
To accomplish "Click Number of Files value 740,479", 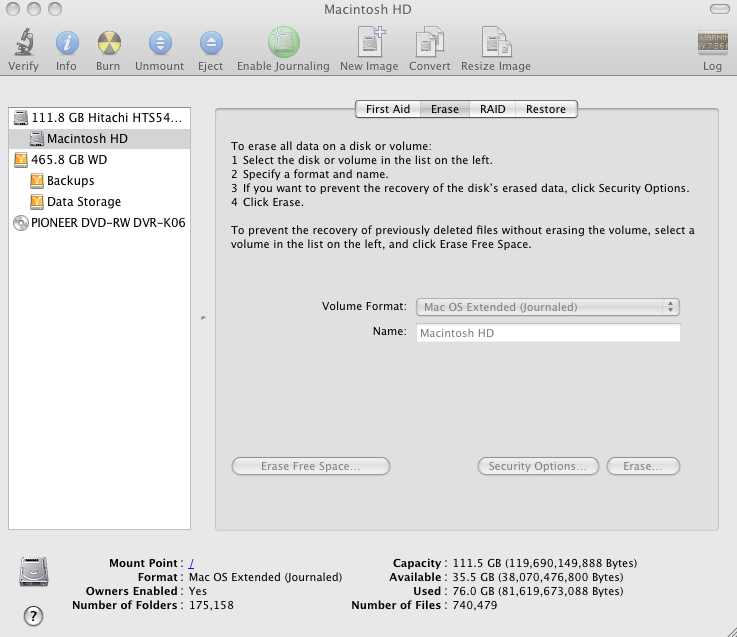I will pos(475,606).
